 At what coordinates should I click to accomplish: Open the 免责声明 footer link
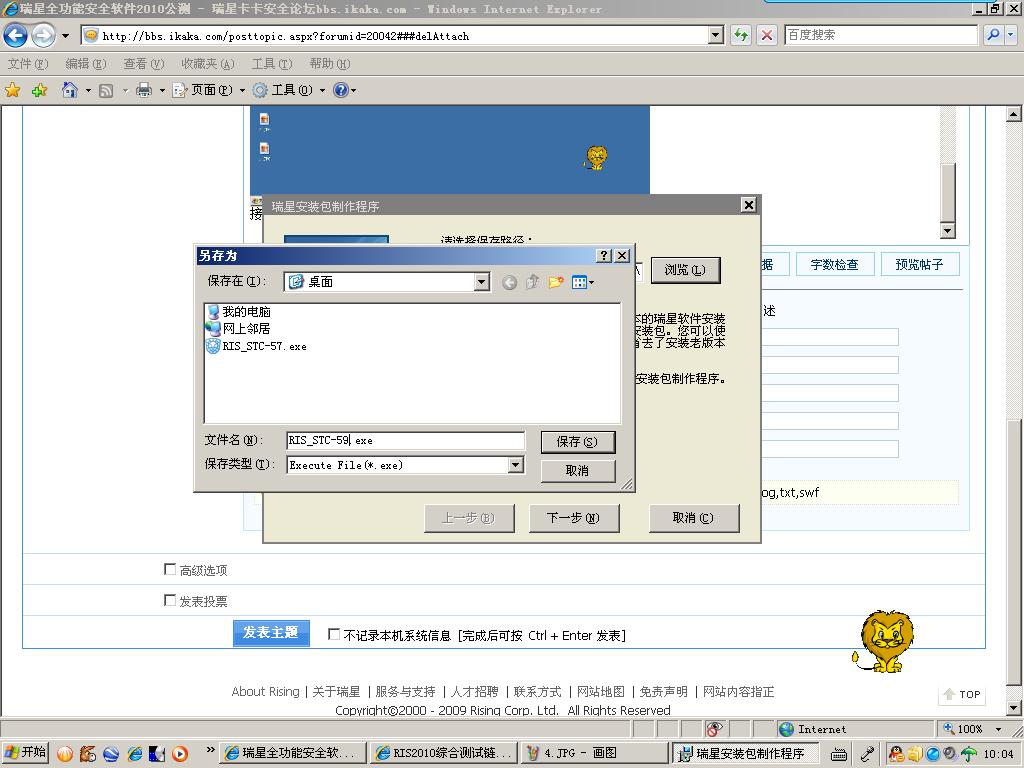pyautogui.click(x=664, y=692)
